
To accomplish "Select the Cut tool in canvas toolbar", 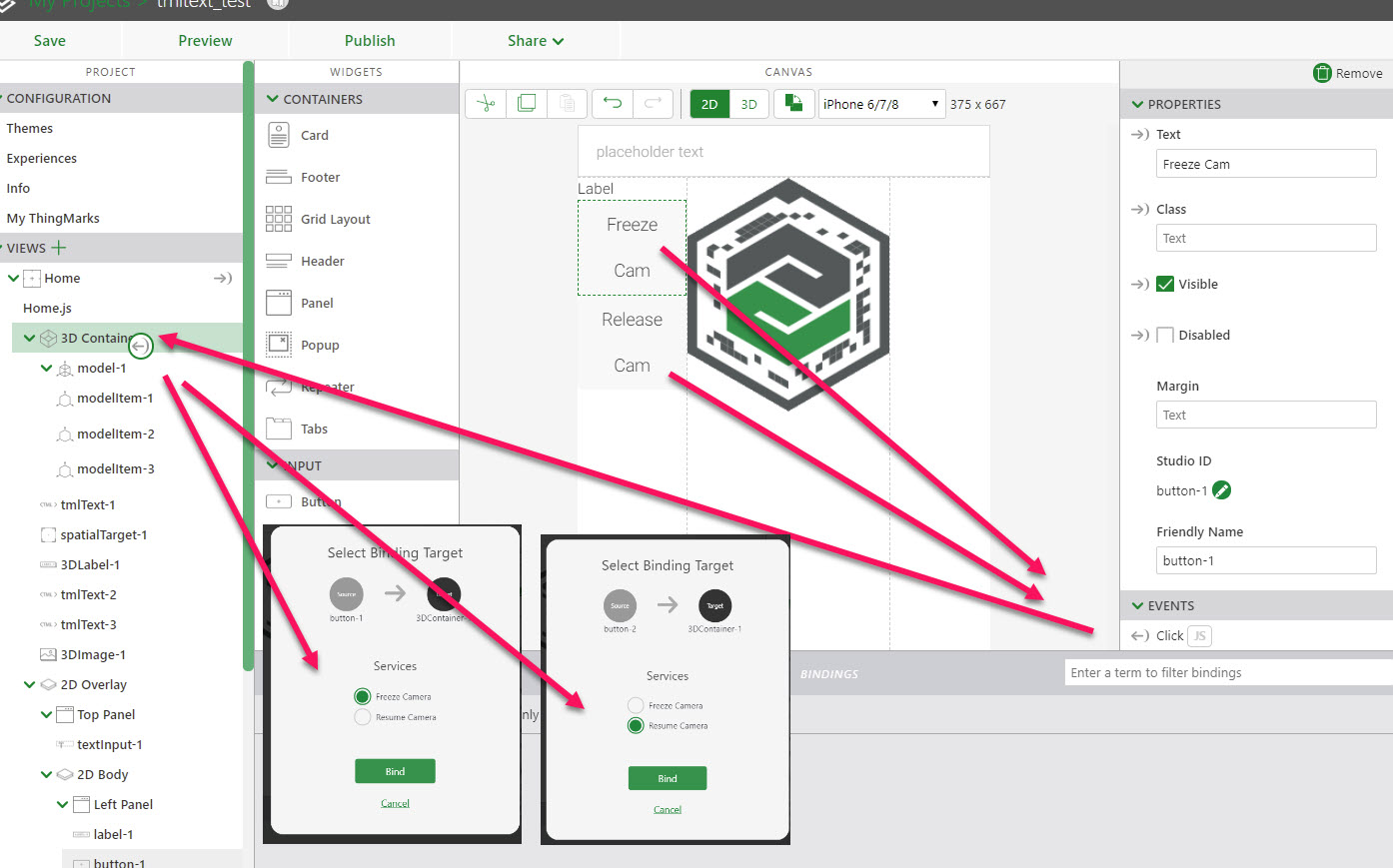I will click(486, 103).
